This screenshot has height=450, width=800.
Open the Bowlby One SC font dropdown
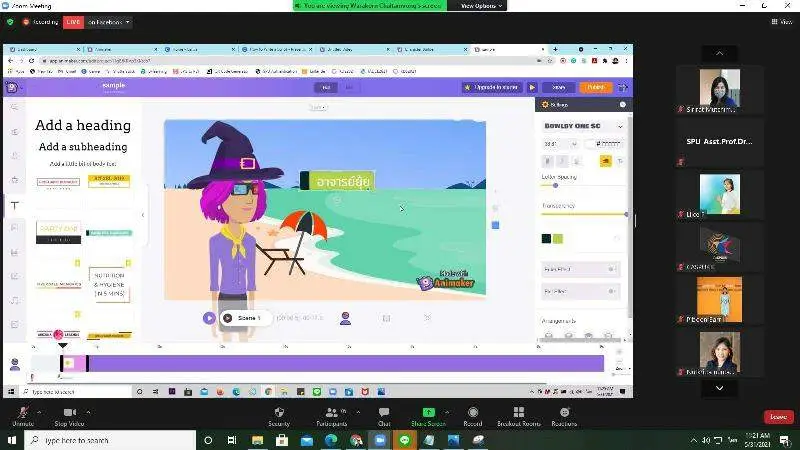[582, 126]
